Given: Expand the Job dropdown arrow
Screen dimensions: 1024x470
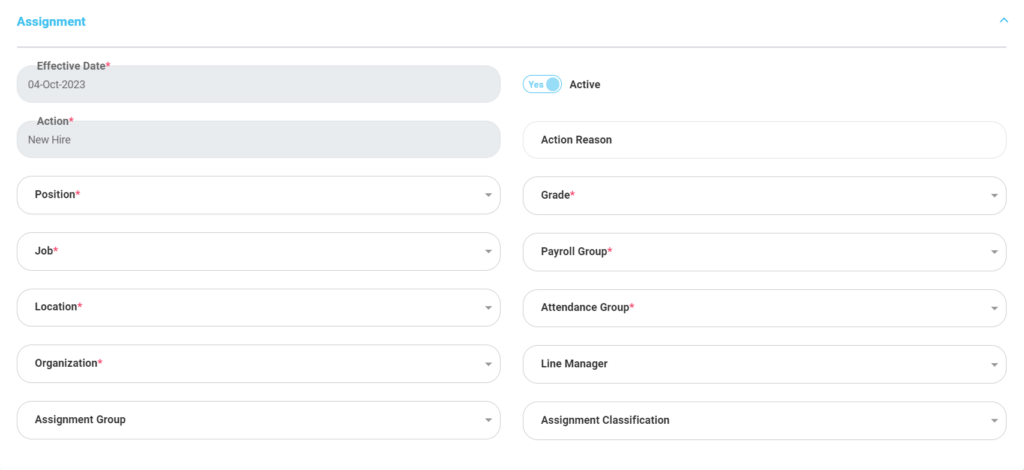Looking at the screenshot, I should 488,251.
